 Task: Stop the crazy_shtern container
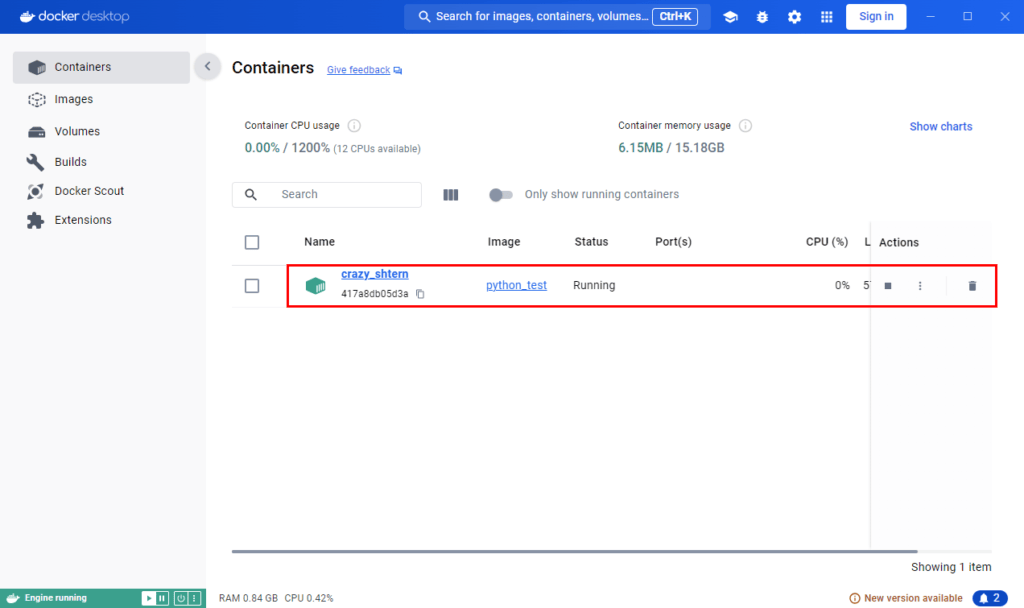point(887,286)
